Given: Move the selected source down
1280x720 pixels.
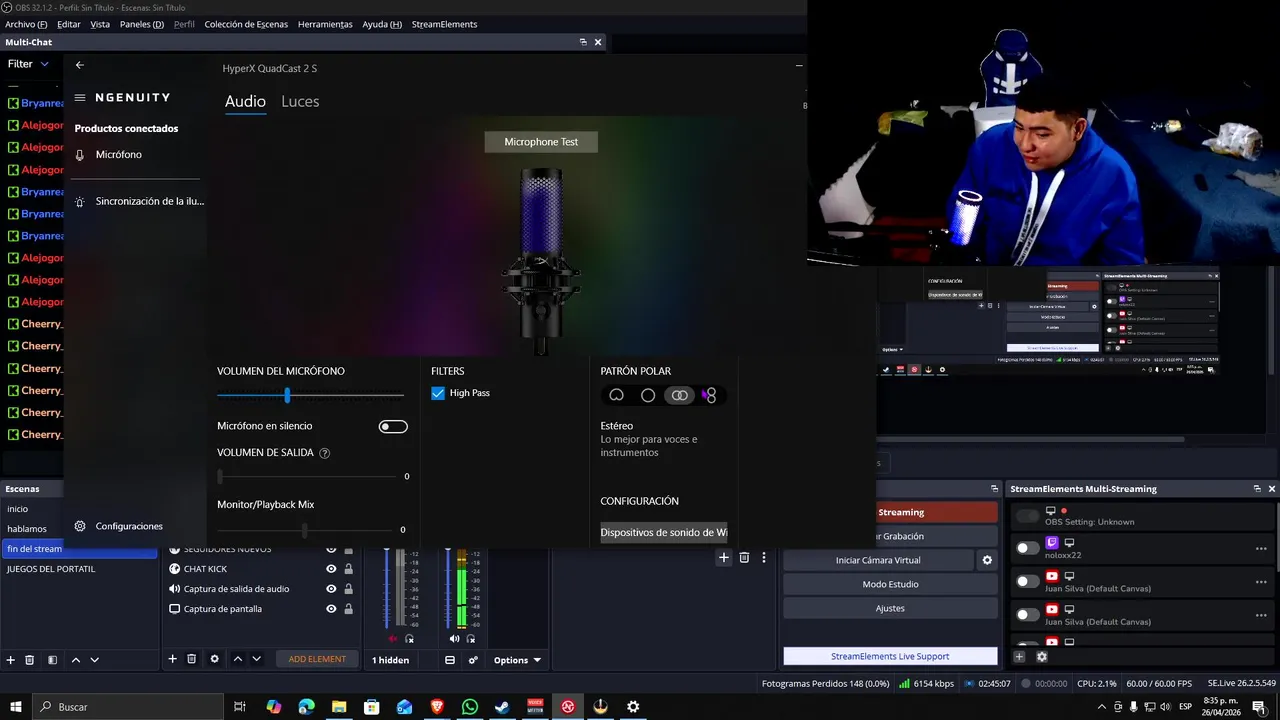Looking at the screenshot, I should point(257,659).
